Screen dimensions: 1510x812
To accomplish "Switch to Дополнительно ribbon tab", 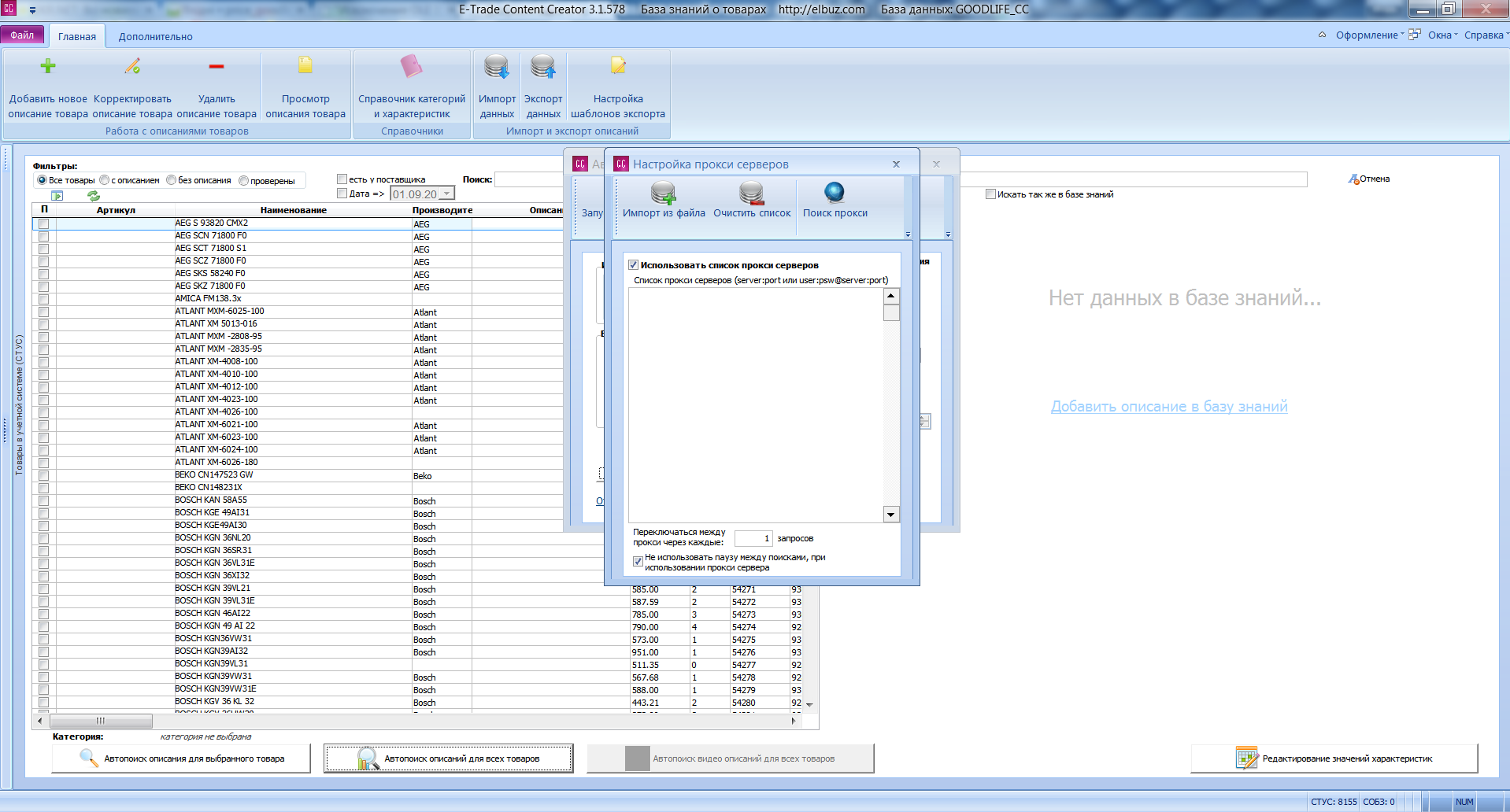I will pyautogui.click(x=156, y=36).
